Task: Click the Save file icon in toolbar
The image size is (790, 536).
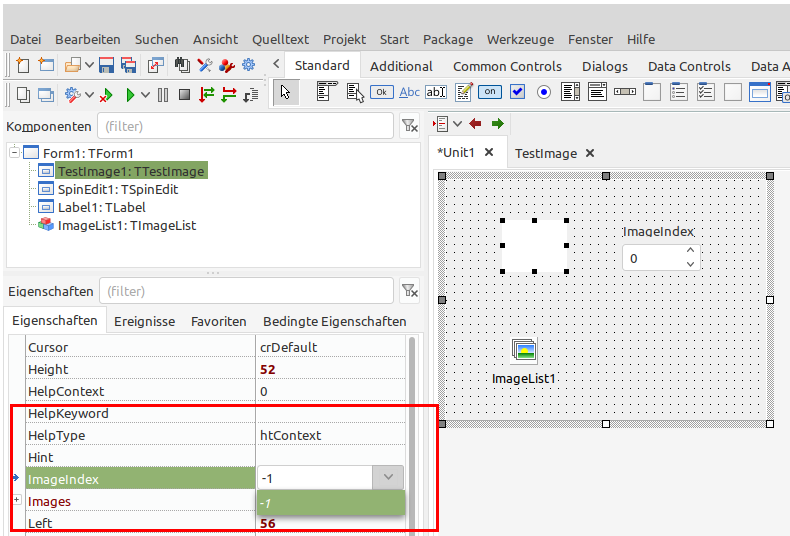Action: 106,65
